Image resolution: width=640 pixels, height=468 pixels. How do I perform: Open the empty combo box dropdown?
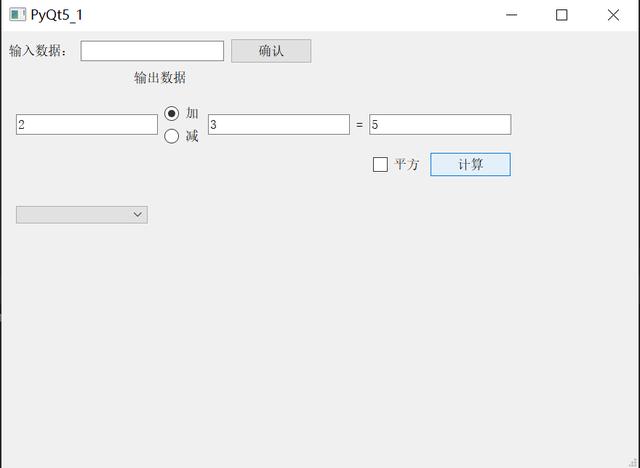(x=82, y=215)
